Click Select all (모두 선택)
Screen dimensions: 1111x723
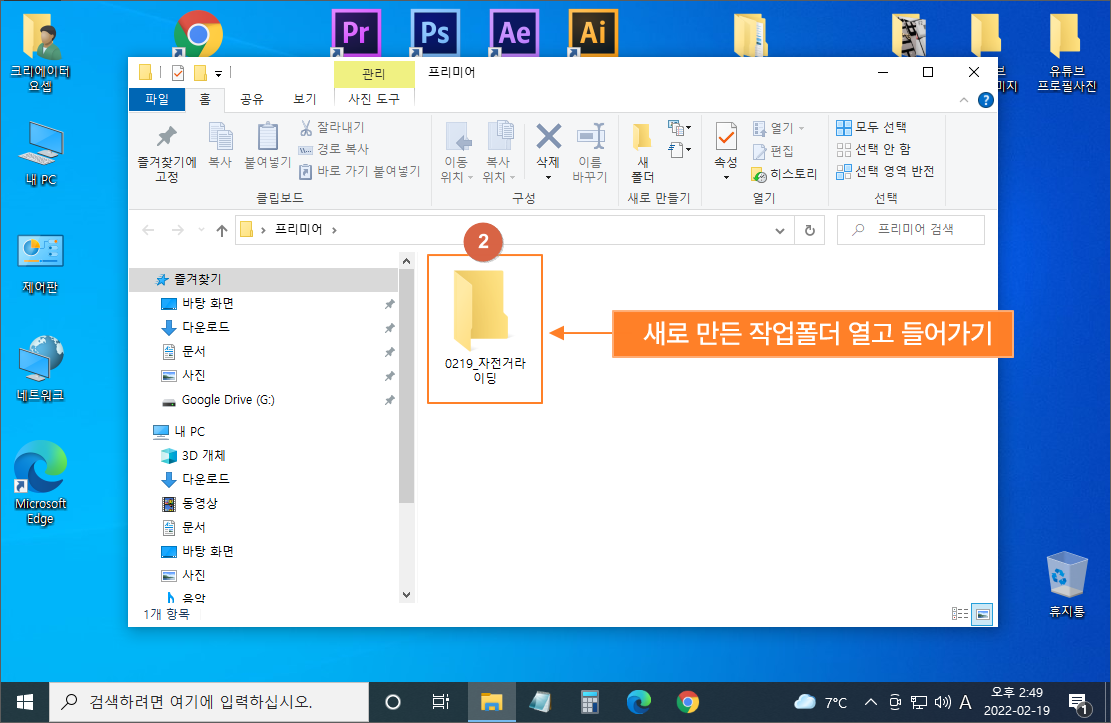pos(872,128)
